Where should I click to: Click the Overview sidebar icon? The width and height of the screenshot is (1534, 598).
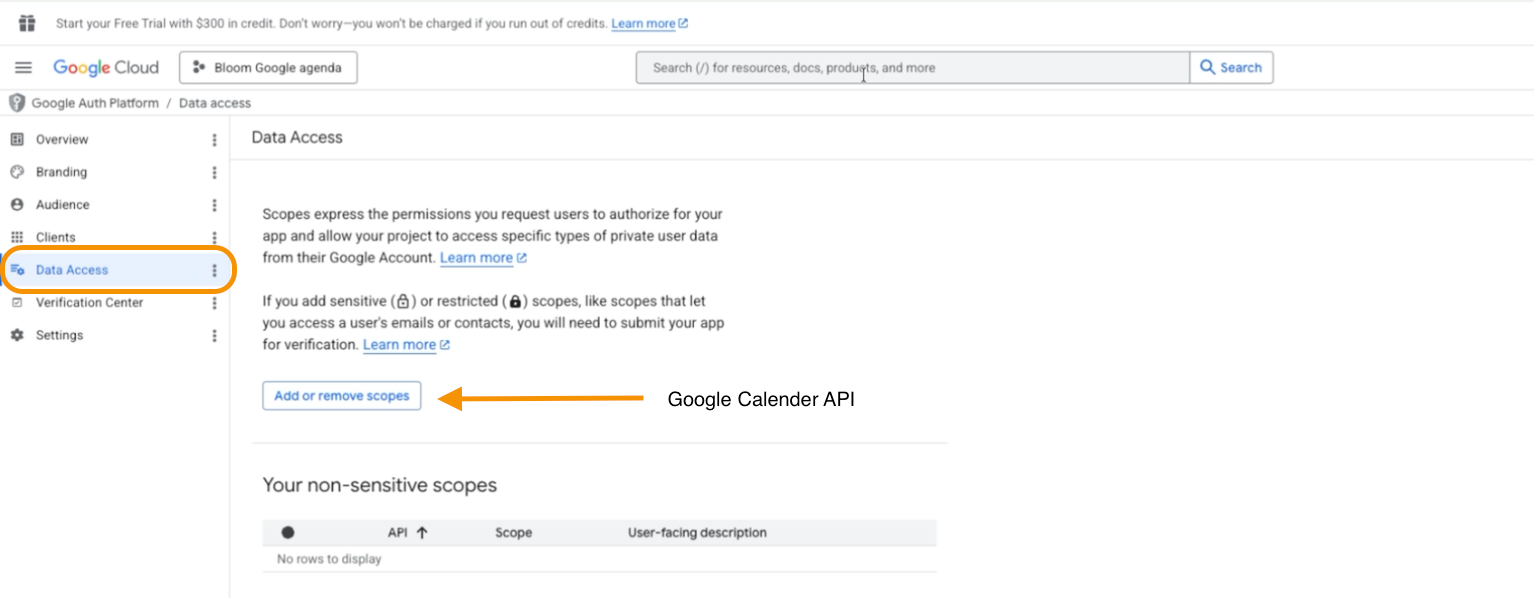[x=17, y=140]
